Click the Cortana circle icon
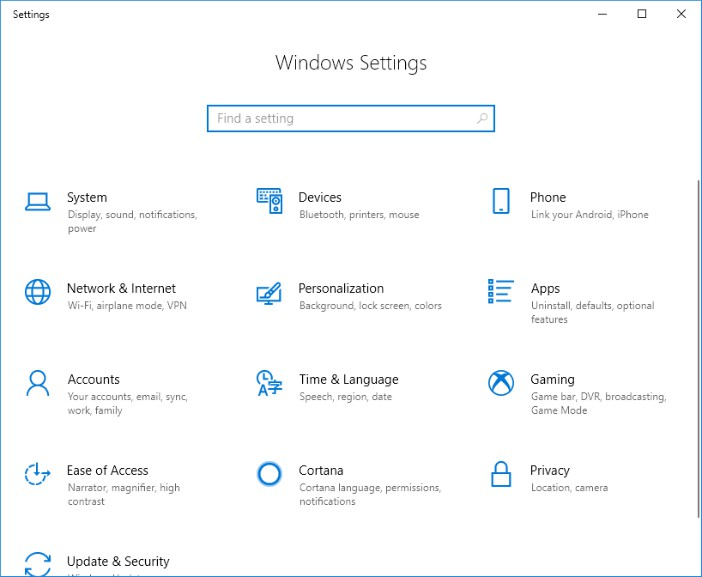 269,474
